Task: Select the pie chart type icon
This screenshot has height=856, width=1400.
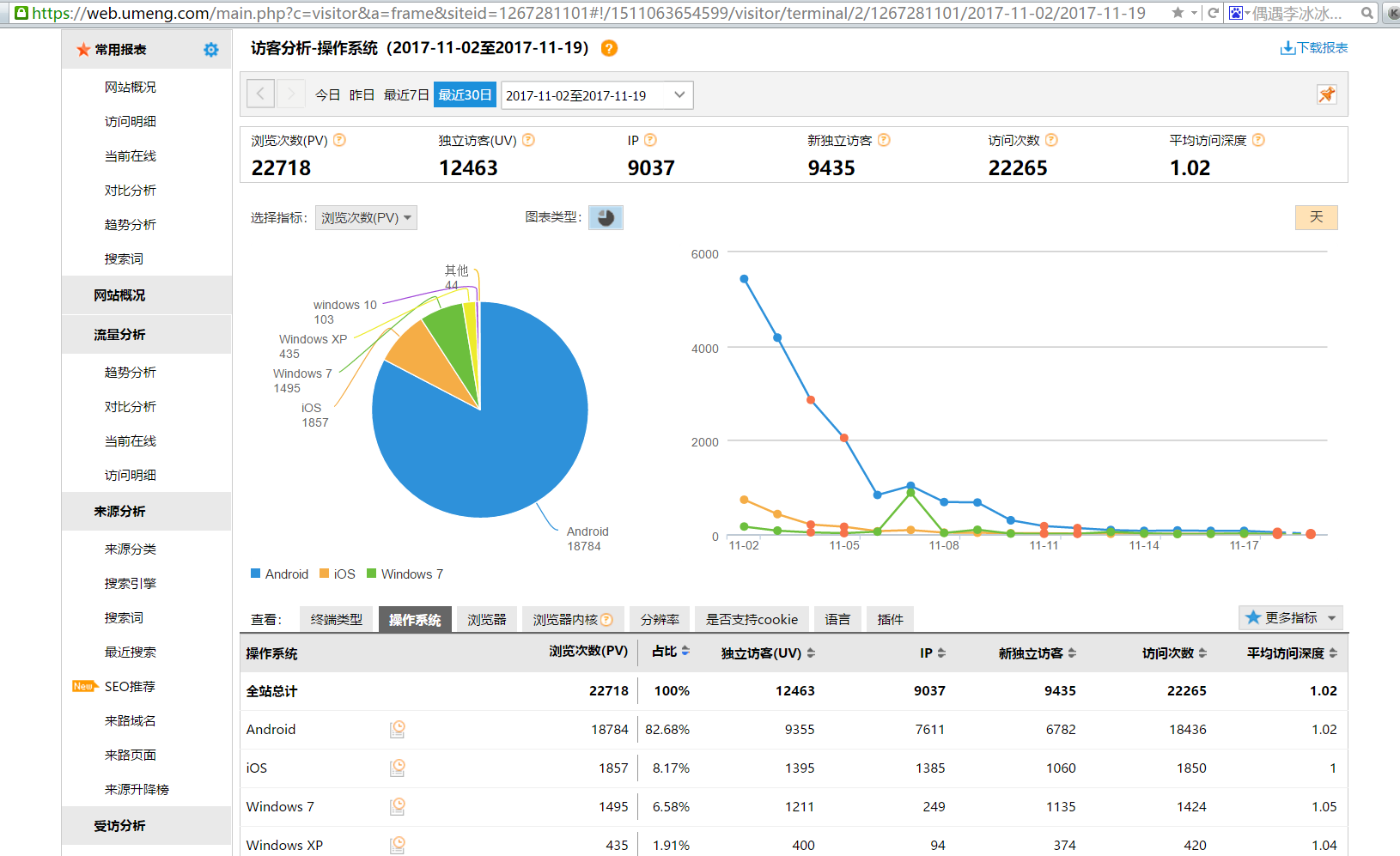Action: pyautogui.click(x=606, y=218)
